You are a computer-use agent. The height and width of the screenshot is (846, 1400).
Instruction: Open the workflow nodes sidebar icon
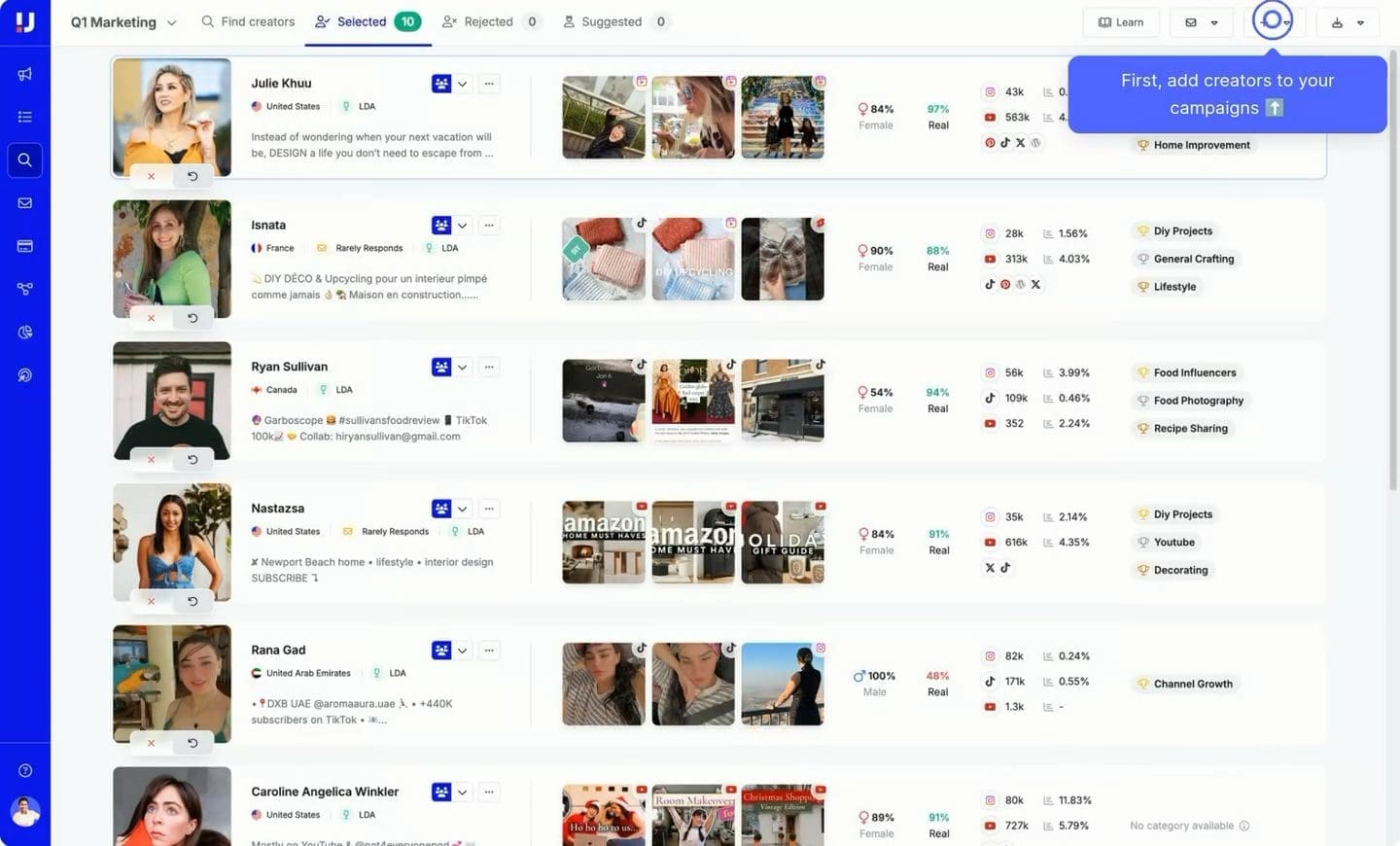[25, 289]
